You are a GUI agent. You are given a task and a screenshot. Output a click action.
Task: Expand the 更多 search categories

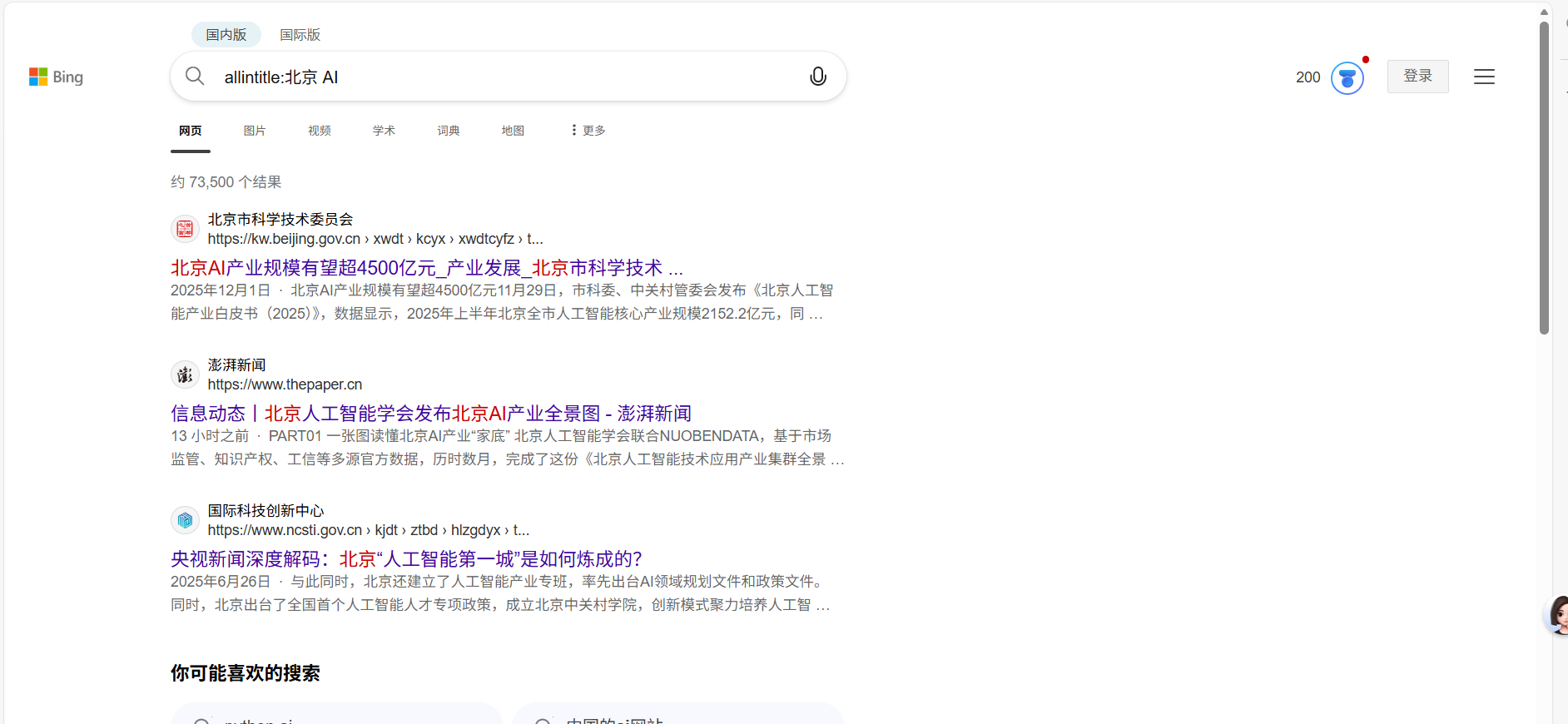click(588, 130)
